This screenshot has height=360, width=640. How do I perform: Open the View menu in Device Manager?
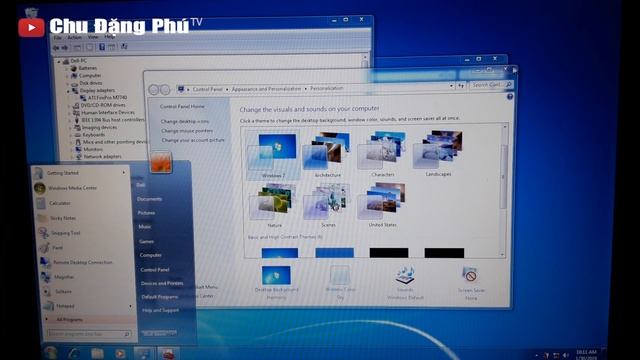[93, 37]
